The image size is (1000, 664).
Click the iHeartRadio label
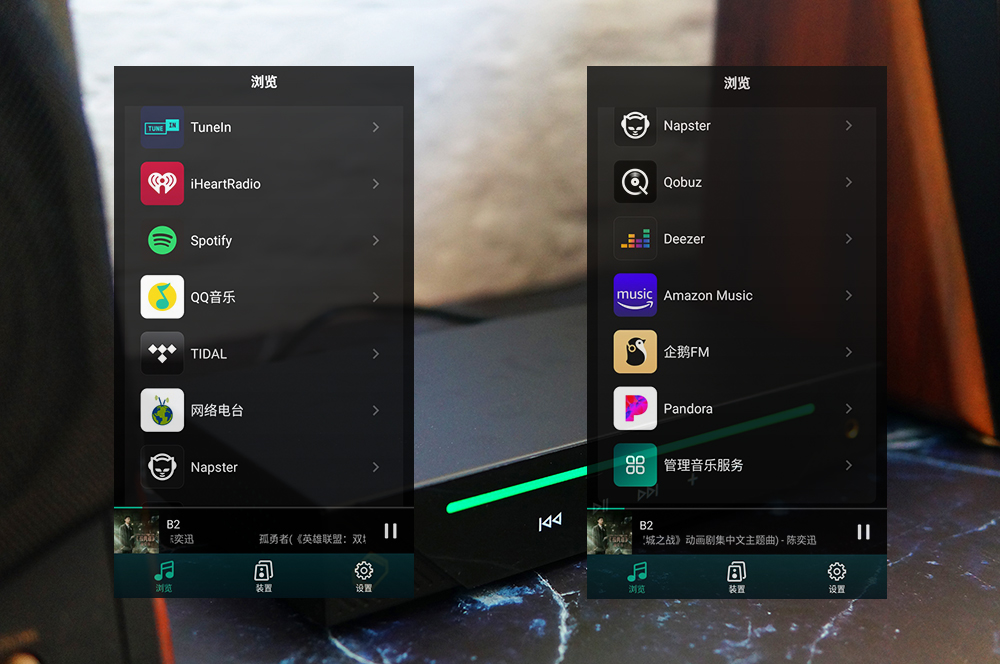[x=226, y=184]
